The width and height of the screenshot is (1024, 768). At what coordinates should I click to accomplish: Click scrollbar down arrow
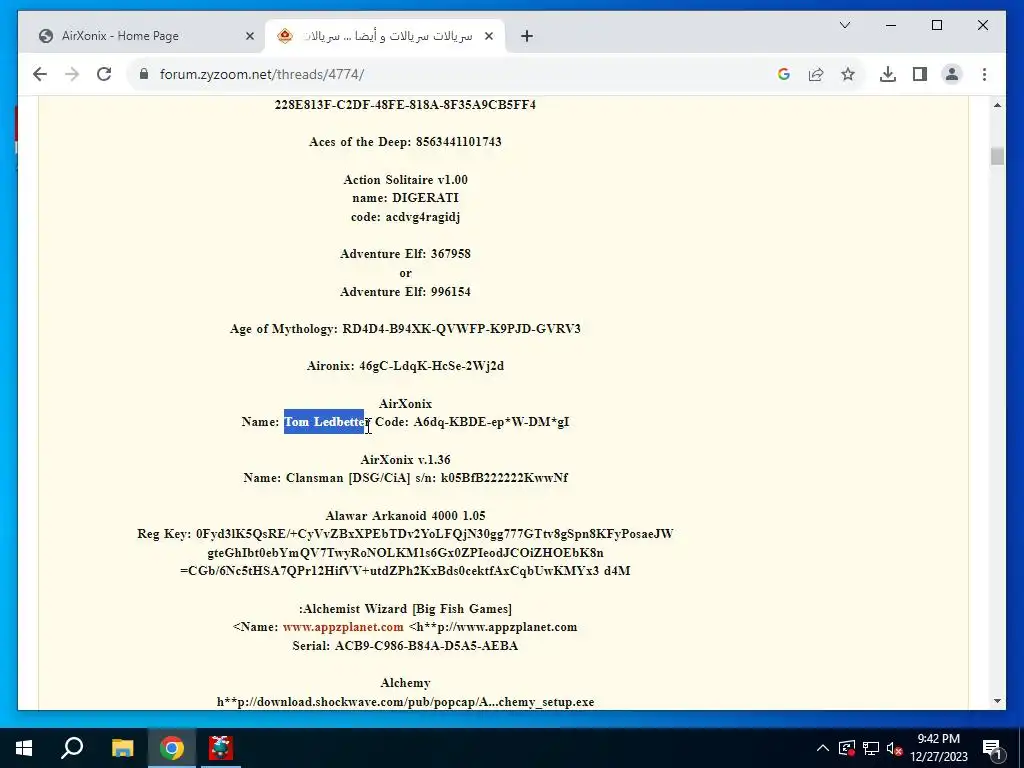coord(997,701)
